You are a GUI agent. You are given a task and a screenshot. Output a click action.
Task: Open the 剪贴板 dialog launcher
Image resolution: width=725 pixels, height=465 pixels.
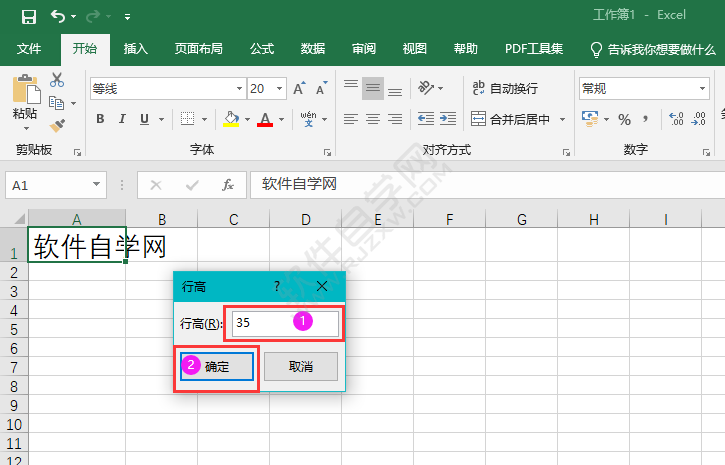tap(77, 152)
